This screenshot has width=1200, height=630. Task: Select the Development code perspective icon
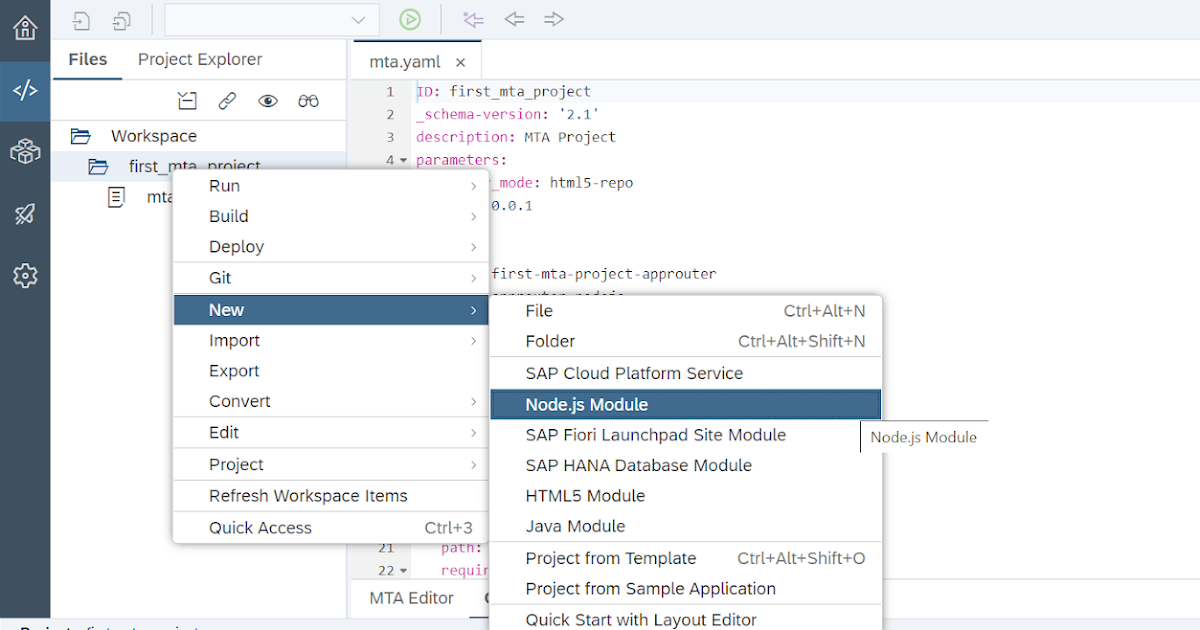tap(25, 92)
